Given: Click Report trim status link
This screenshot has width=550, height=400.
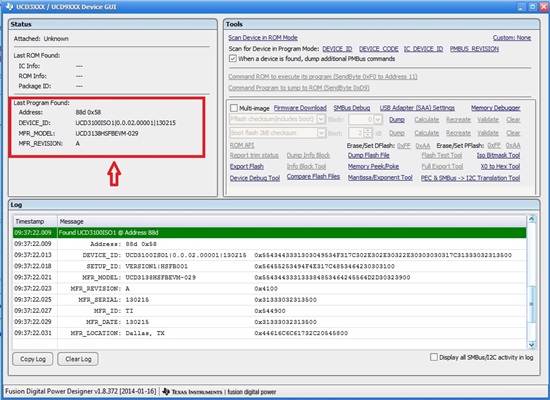Looking at the screenshot, I should click(x=254, y=155).
